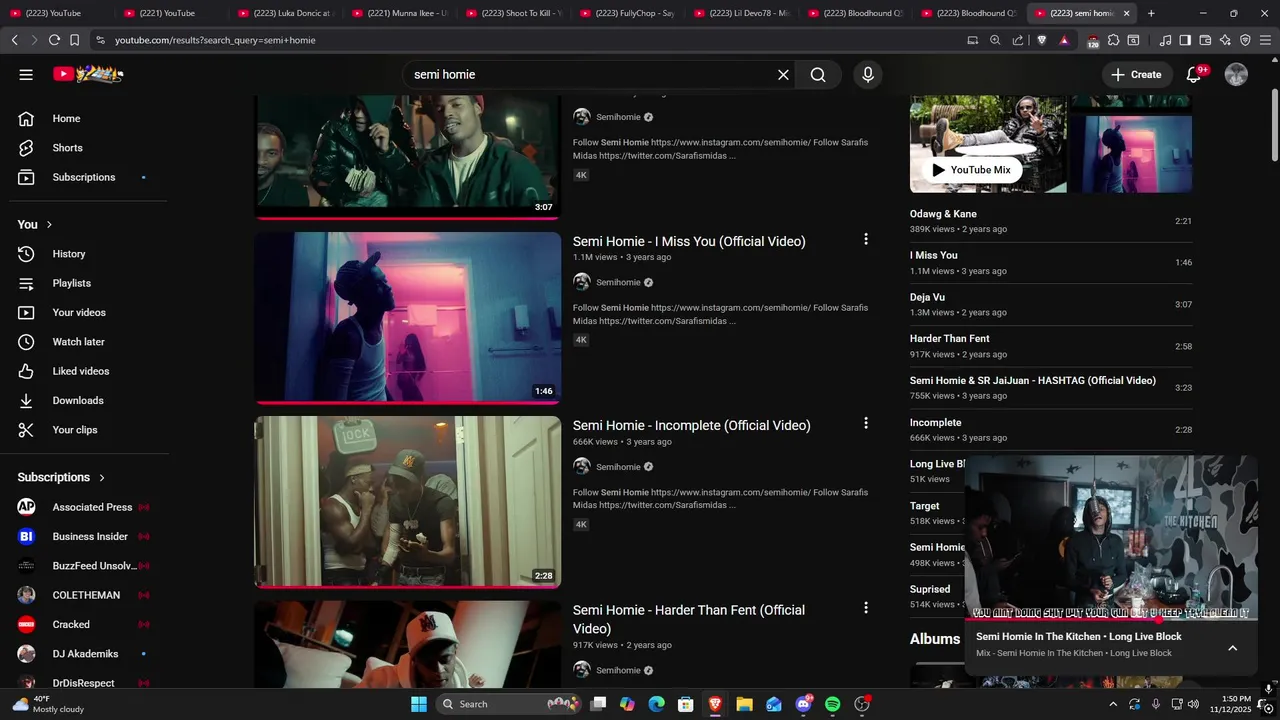Open Brave Rewards triangle icon
1280x720 pixels.
[x=1064, y=40]
